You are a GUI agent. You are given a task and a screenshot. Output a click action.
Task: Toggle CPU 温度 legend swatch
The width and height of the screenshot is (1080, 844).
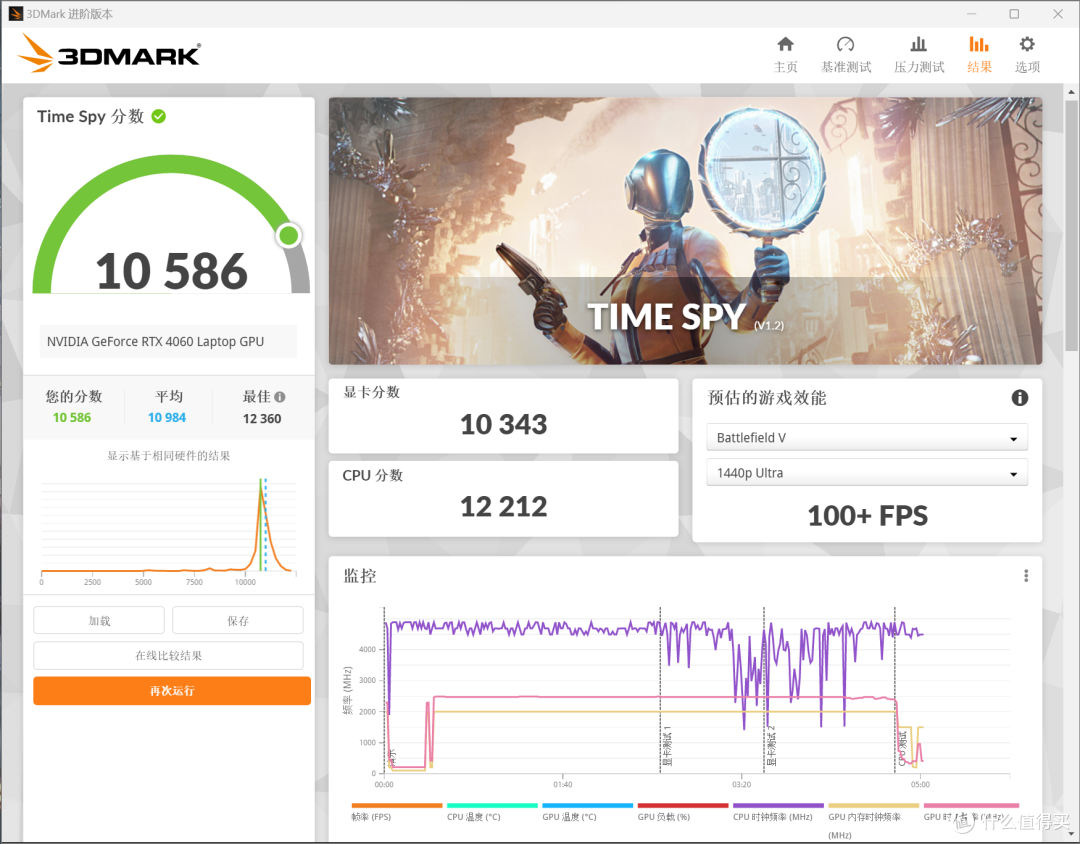pyautogui.click(x=492, y=805)
